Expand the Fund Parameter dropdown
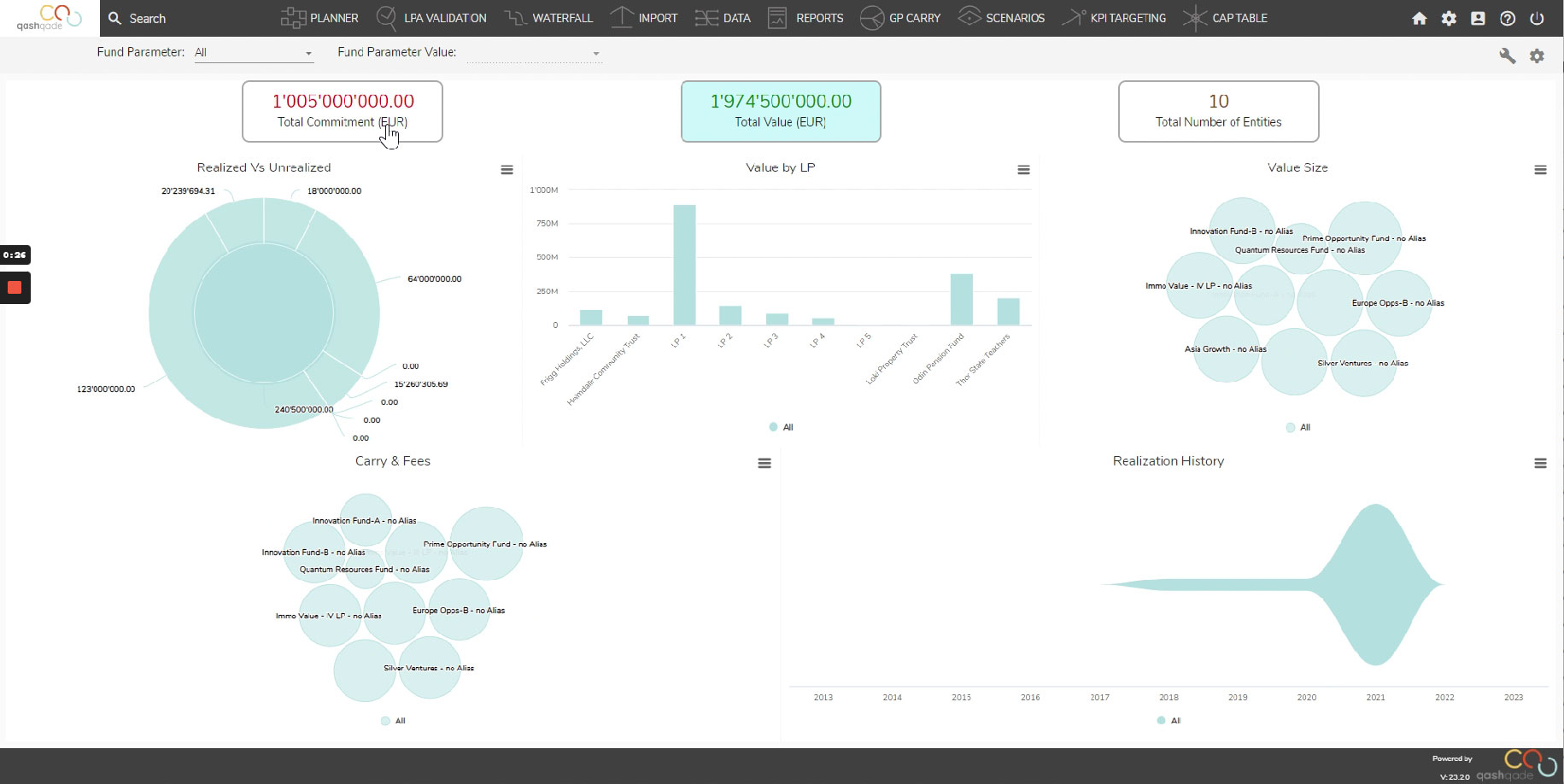Image resolution: width=1564 pixels, height=784 pixels. (254, 53)
